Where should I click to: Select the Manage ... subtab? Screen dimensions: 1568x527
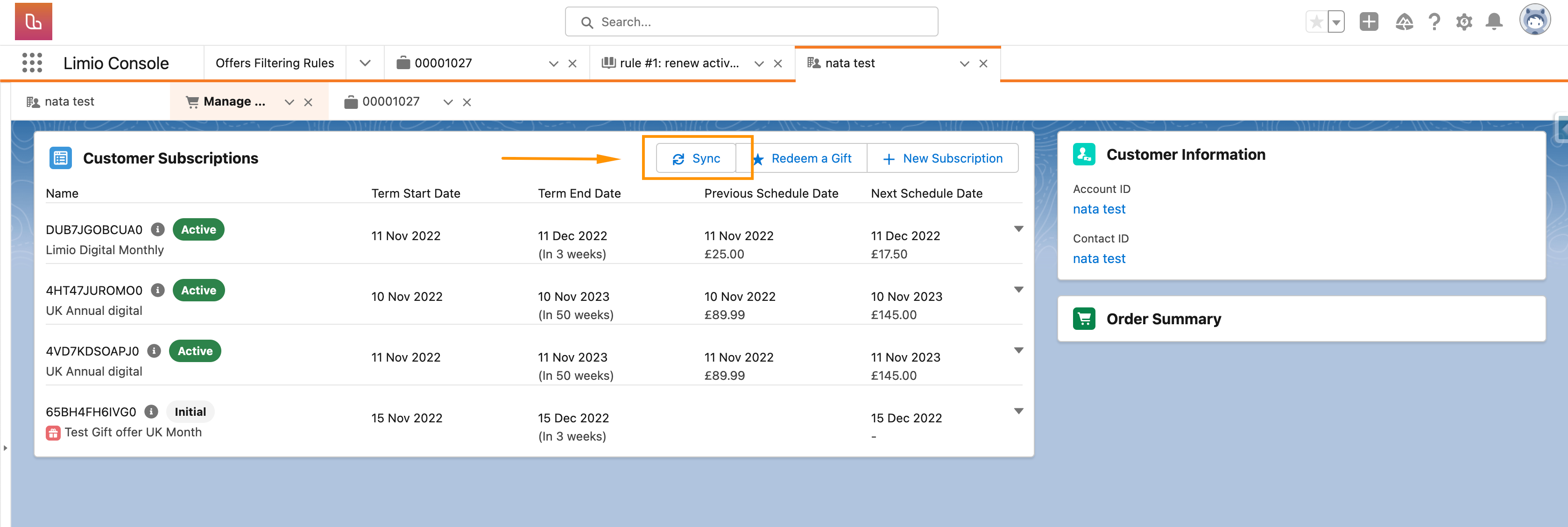tap(234, 101)
